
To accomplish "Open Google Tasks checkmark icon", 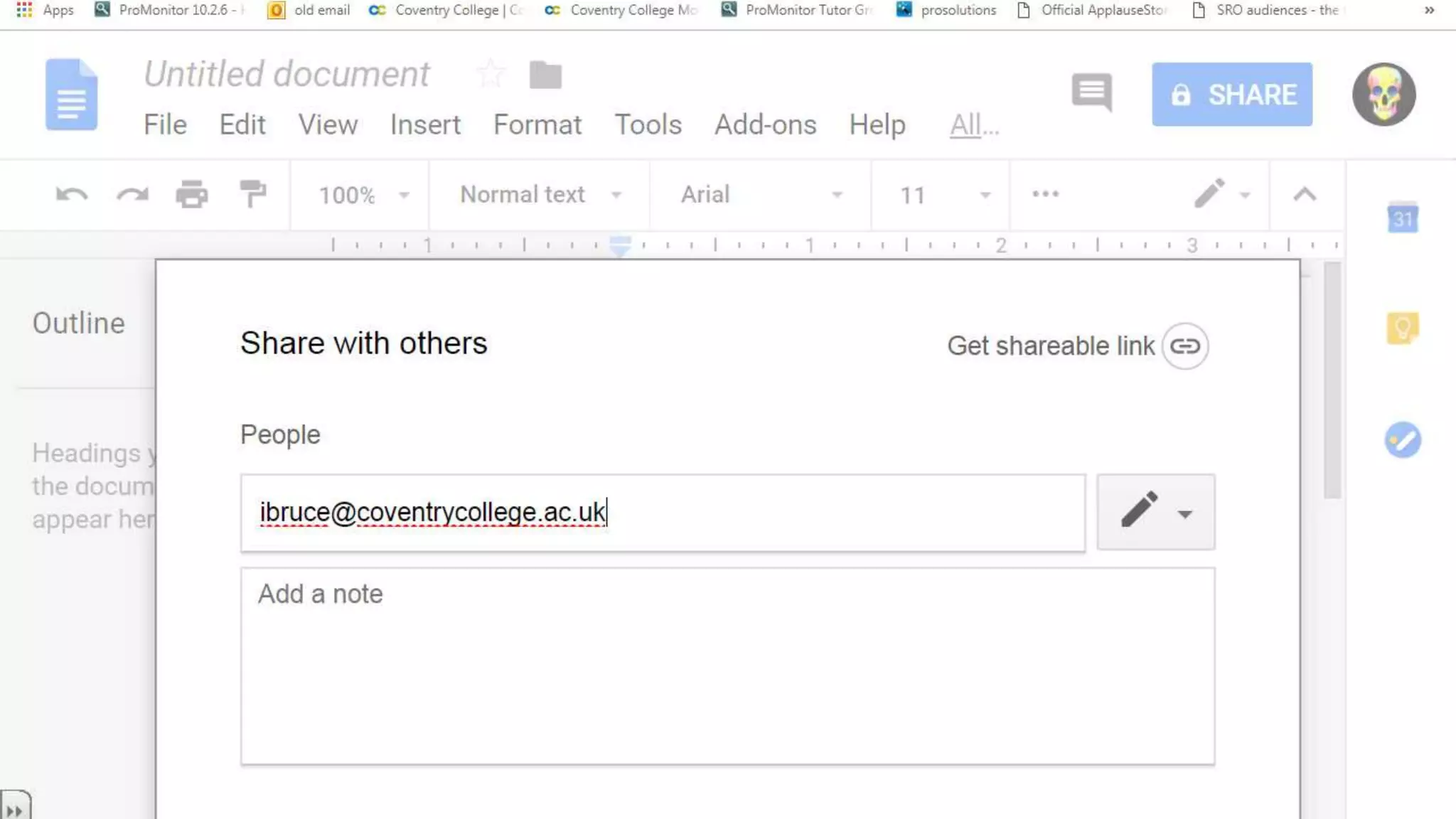I will pos(1402,440).
